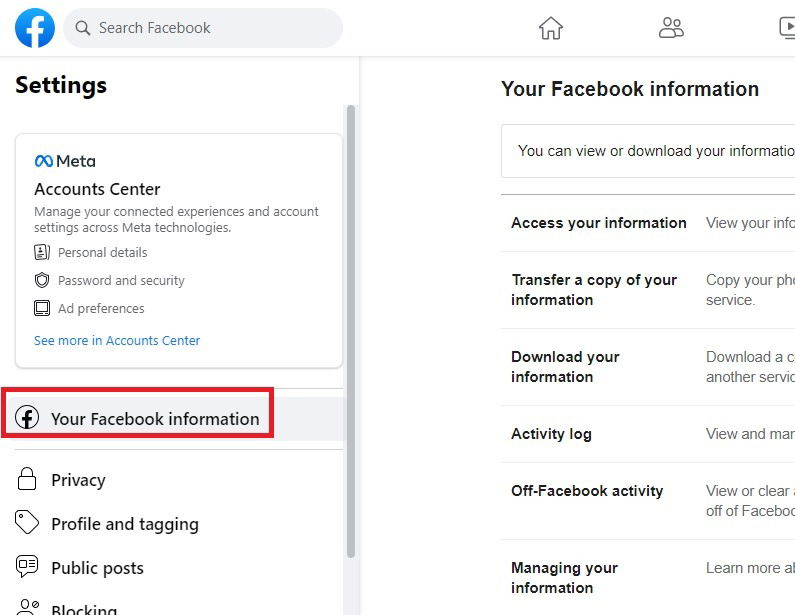Select Your Facebook information menu item
This screenshot has width=795, height=615.
[155, 419]
